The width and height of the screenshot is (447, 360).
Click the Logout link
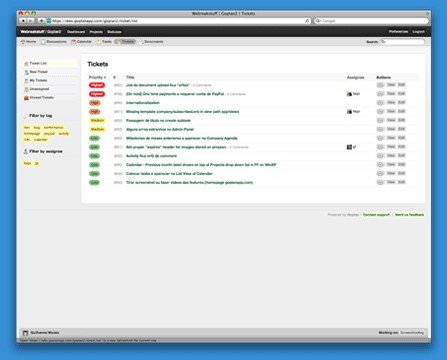tap(418, 31)
